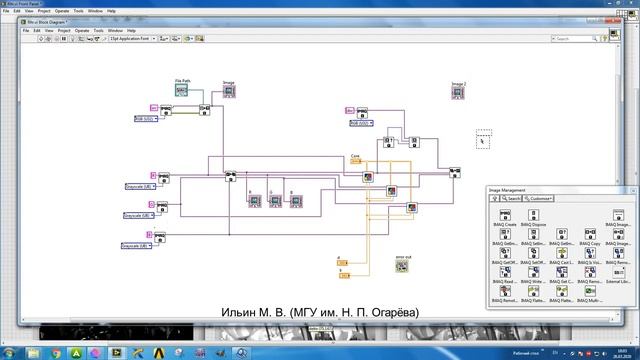The image size is (640, 360).
Task: Pick IMAQ Cast Image from the palette
Action: click(x=562, y=253)
